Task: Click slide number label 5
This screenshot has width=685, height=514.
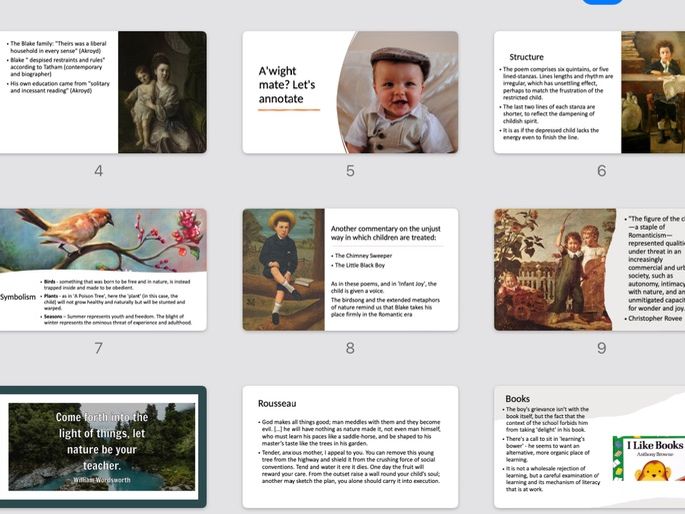Action: (350, 171)
